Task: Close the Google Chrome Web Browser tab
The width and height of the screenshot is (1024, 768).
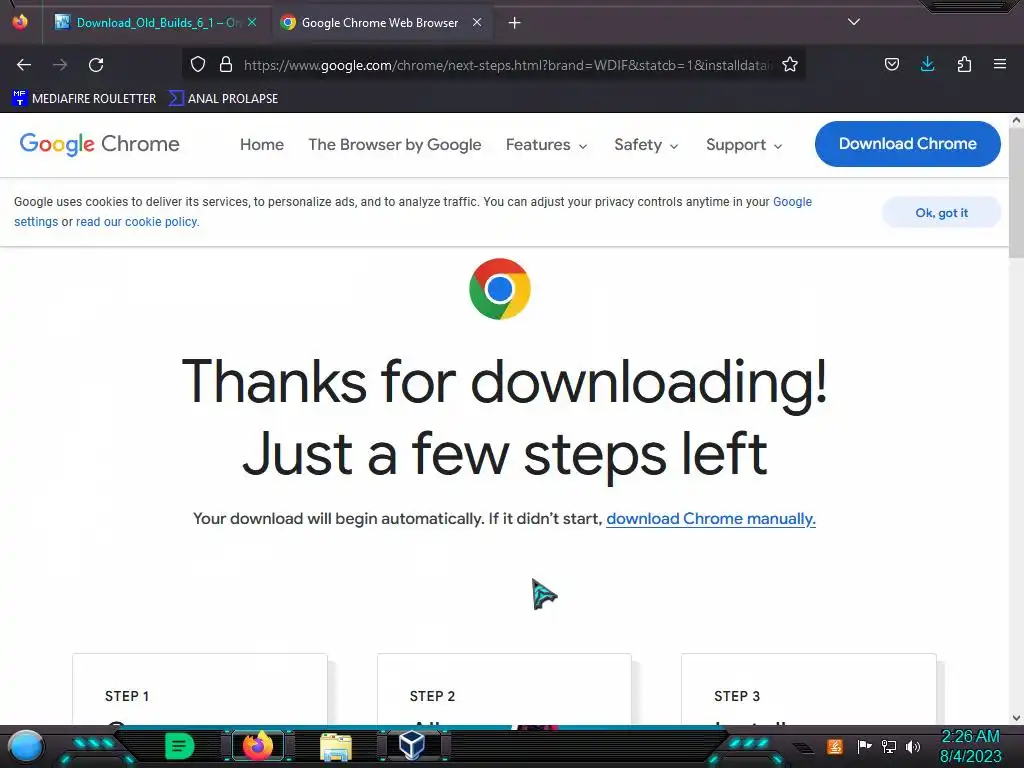Action: [x=477, y=22]
